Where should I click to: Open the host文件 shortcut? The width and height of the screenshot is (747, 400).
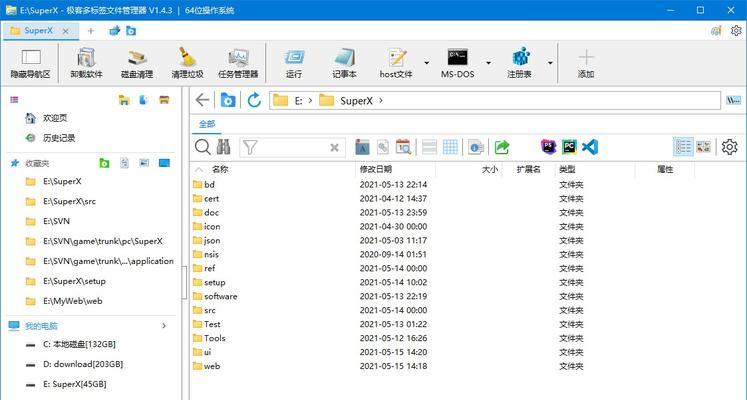(x=396, y=63)
